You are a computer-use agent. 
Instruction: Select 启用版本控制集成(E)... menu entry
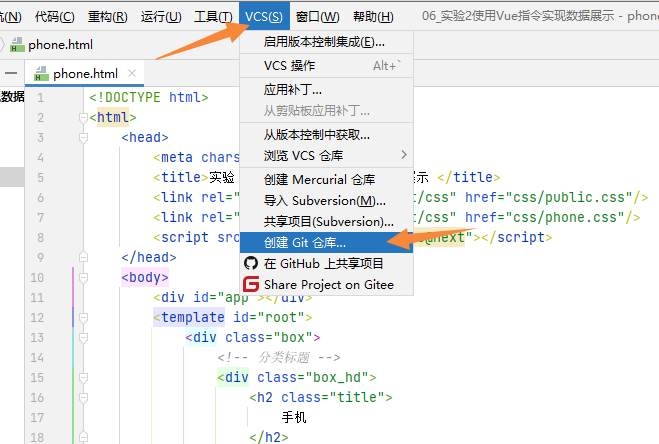pos(327,42)
